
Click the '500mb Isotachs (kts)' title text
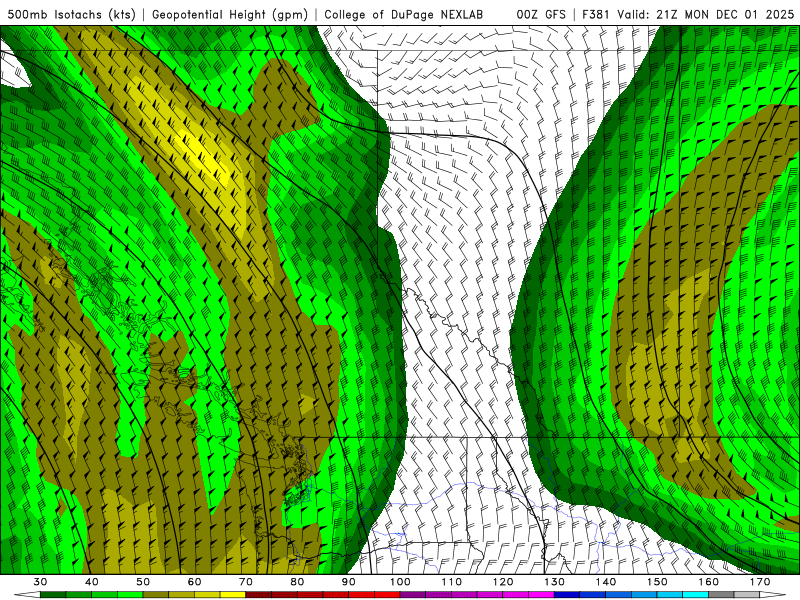pyautogui.click(x=71, y=14)
